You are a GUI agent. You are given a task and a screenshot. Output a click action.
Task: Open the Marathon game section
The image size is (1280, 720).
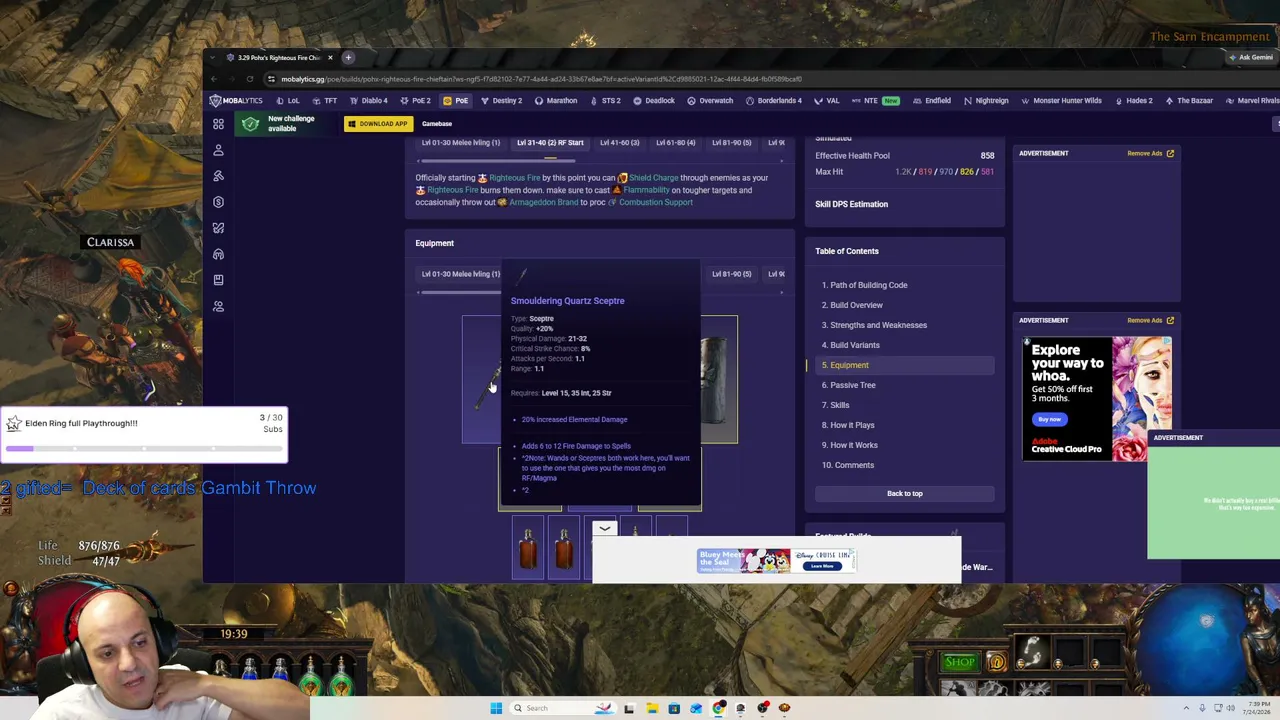pos(556,100)
